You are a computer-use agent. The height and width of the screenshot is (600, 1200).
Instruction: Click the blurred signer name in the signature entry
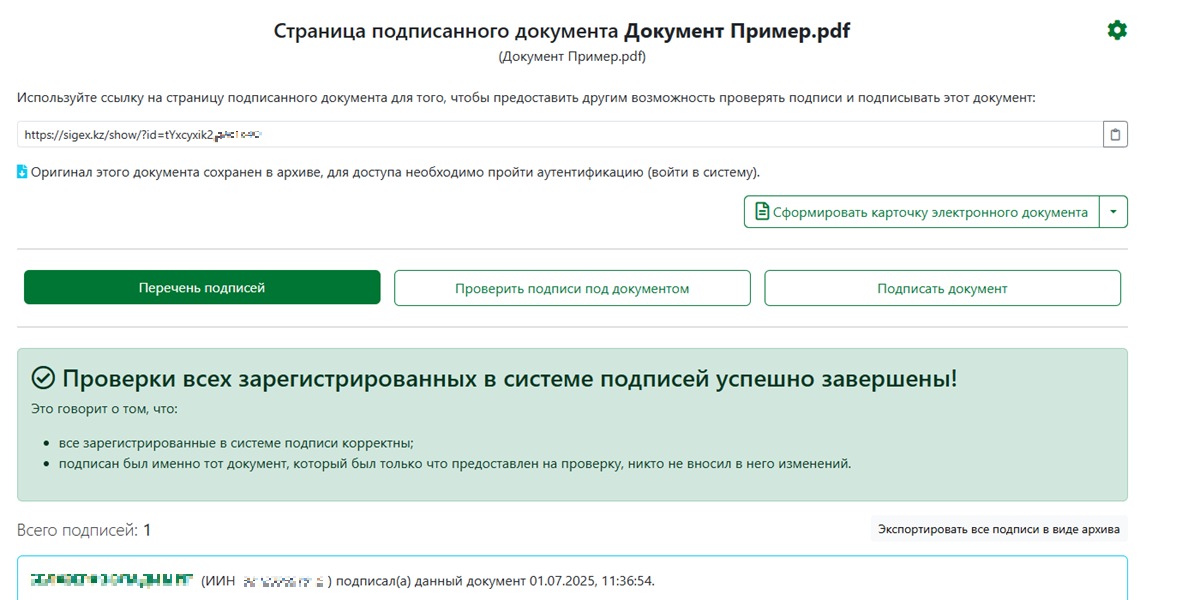point(110,580)
